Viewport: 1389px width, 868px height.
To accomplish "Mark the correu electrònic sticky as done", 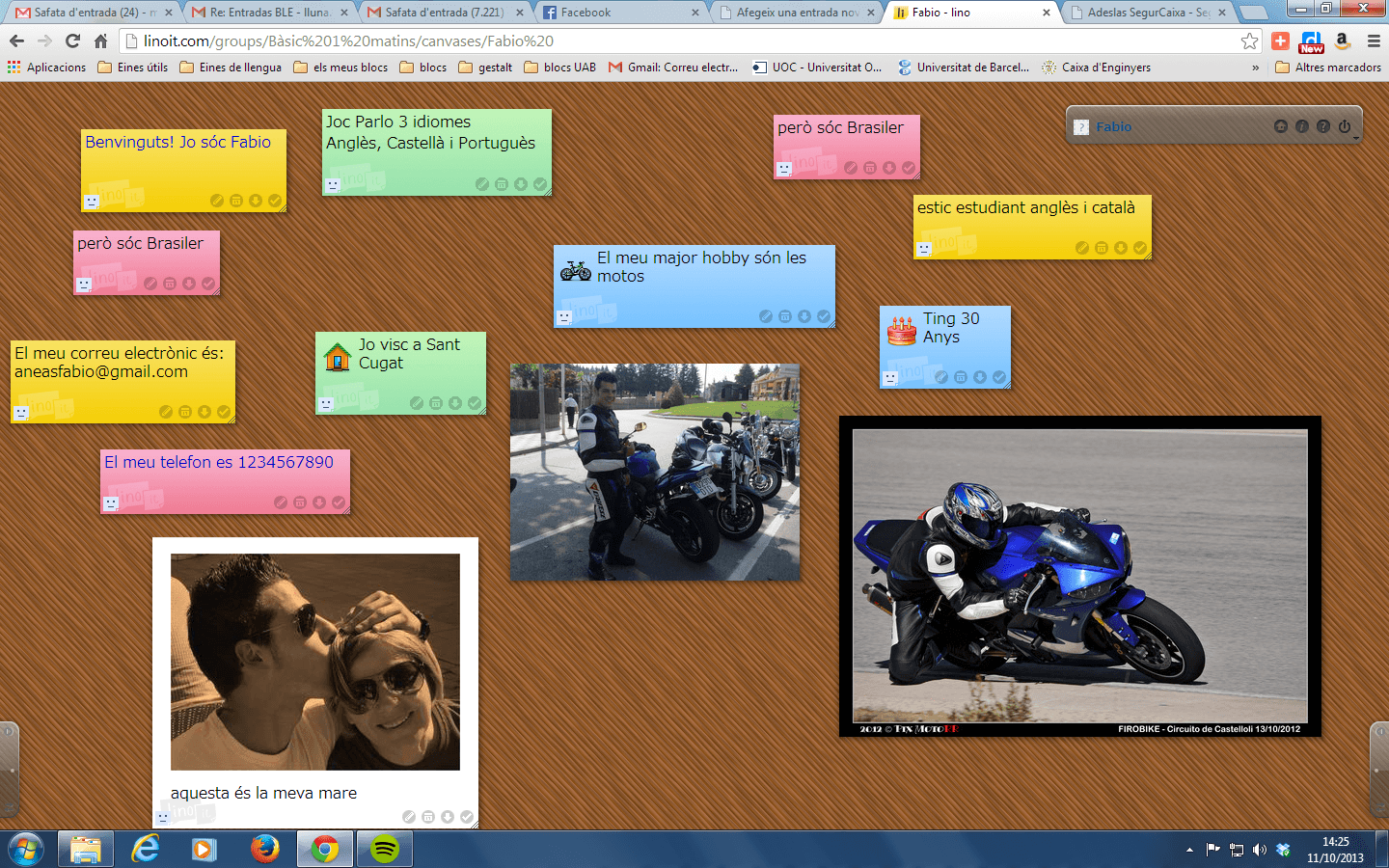I will (224, 412).
